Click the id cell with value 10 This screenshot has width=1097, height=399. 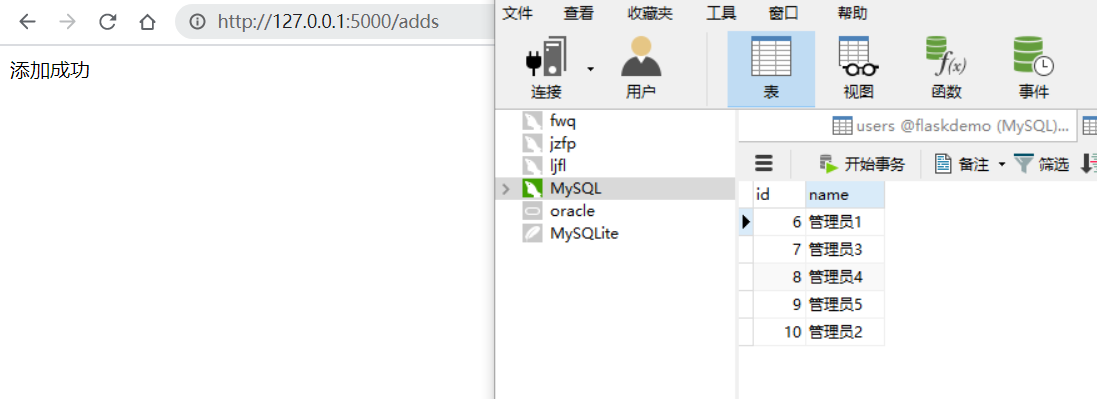pyautogui.click(x=780, y=331)
